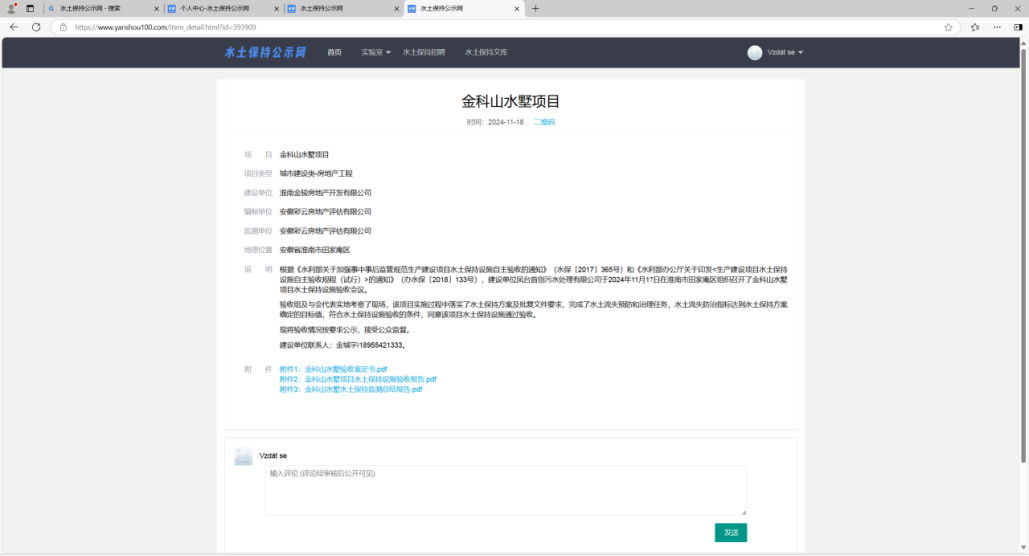The image size is (1029, 556).
Task: Bookmark this page with the star icon
Action: pos(948,27)
